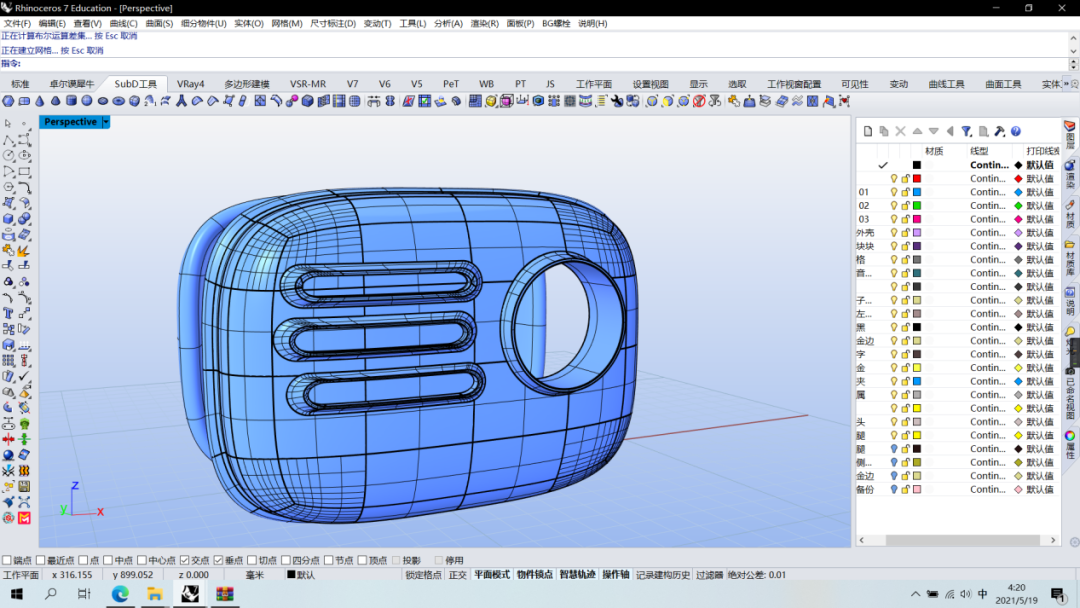
Task: Click the layer panel help icon
Action: coord(1015,131)
